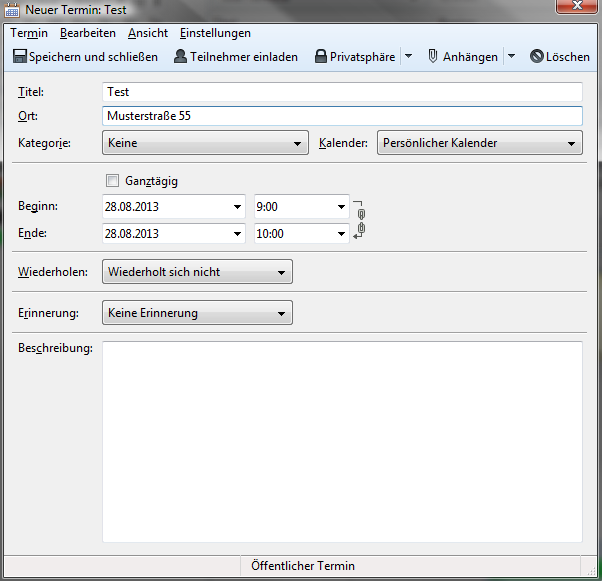Expand the Anhängen dropdown arrow
602x581 pixels.
511,57
